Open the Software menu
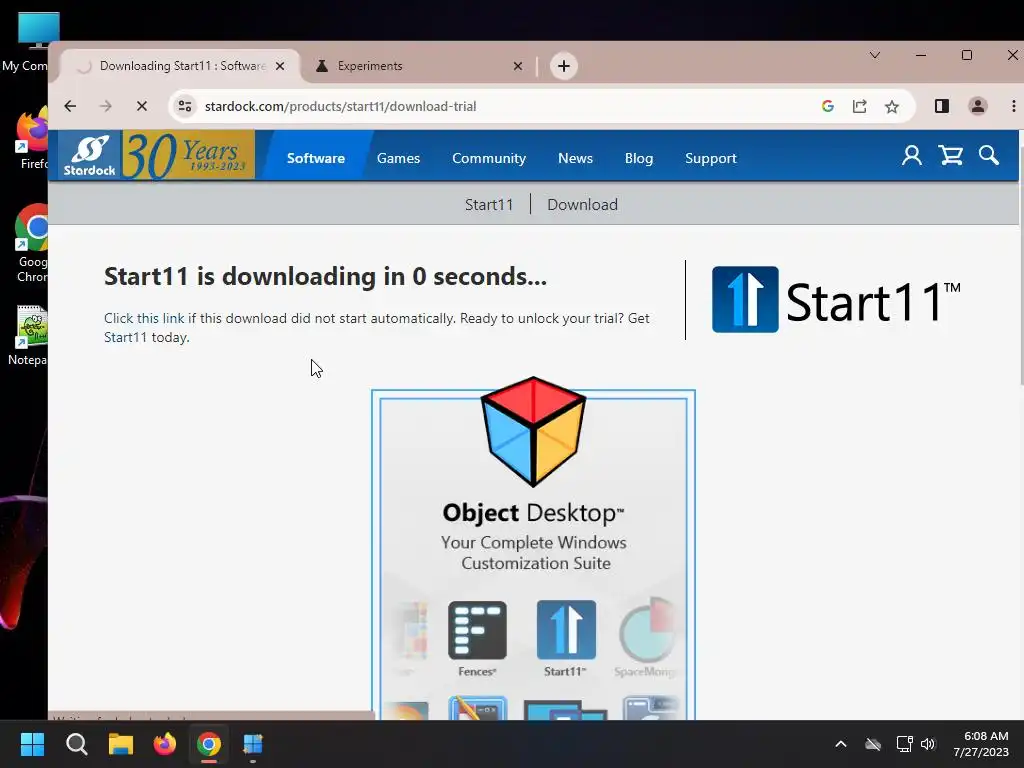Screen dimensions: 1024x768 pyautogui.click(x=315, y=158)
